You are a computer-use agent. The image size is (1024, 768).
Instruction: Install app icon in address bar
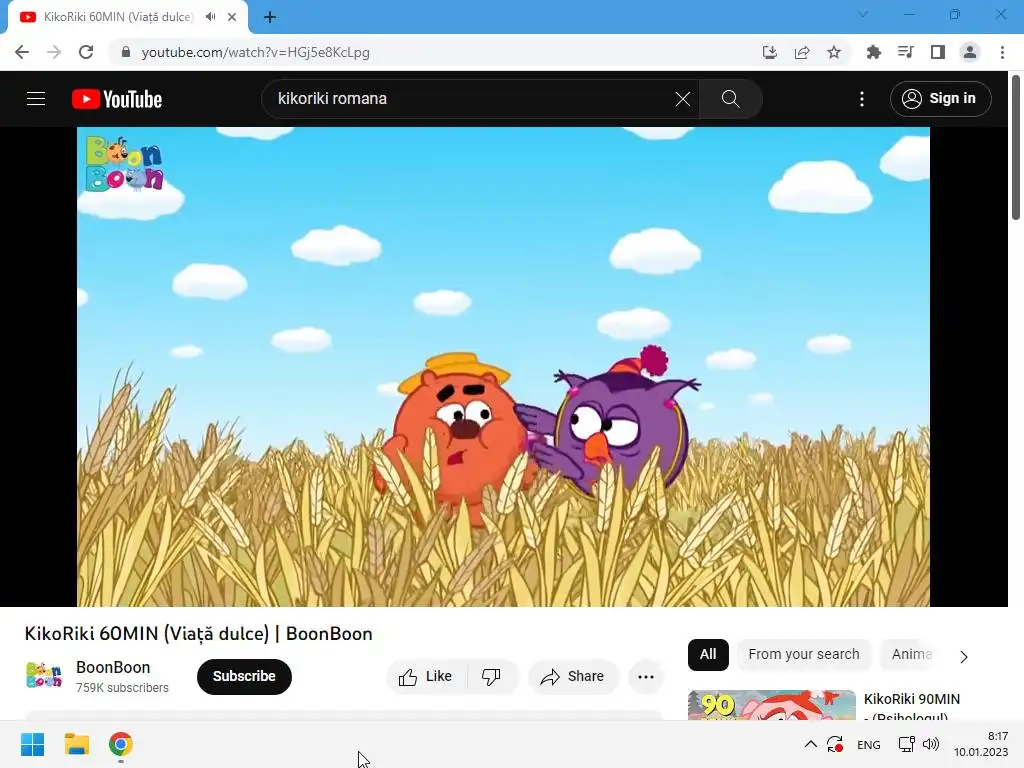pos(770,52)
